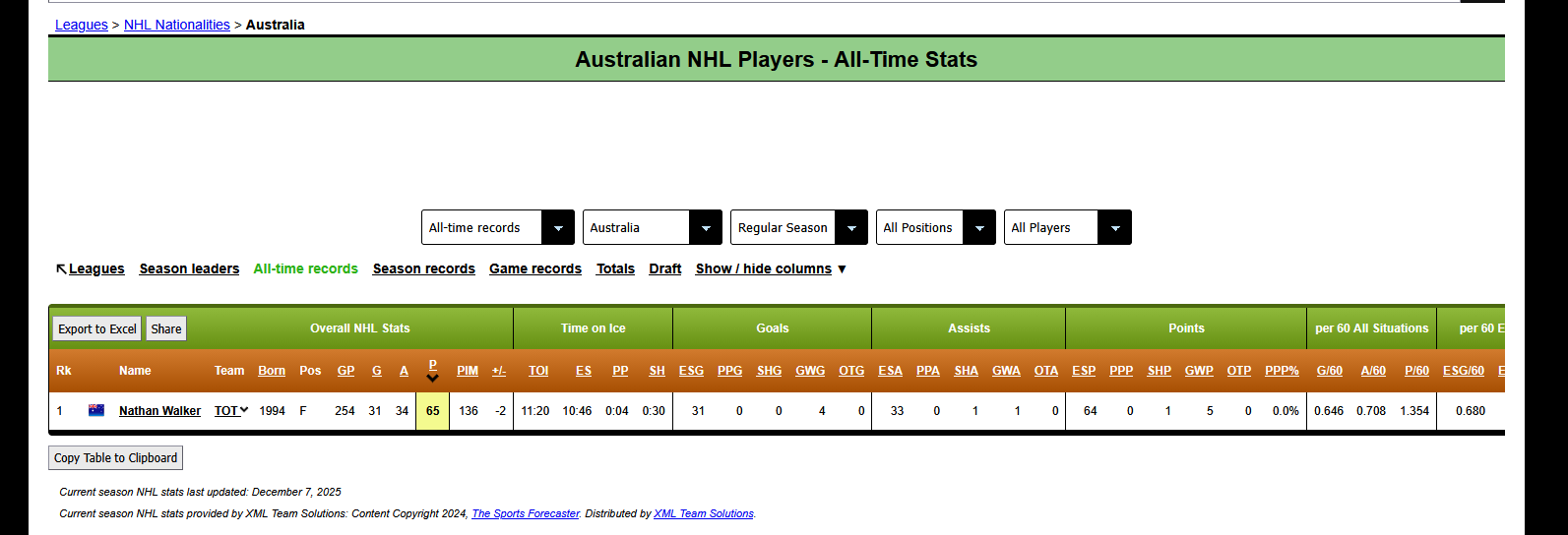Click the sort arrow under P column
Viewport: 1568px width, 535px height.
point(432,379)
